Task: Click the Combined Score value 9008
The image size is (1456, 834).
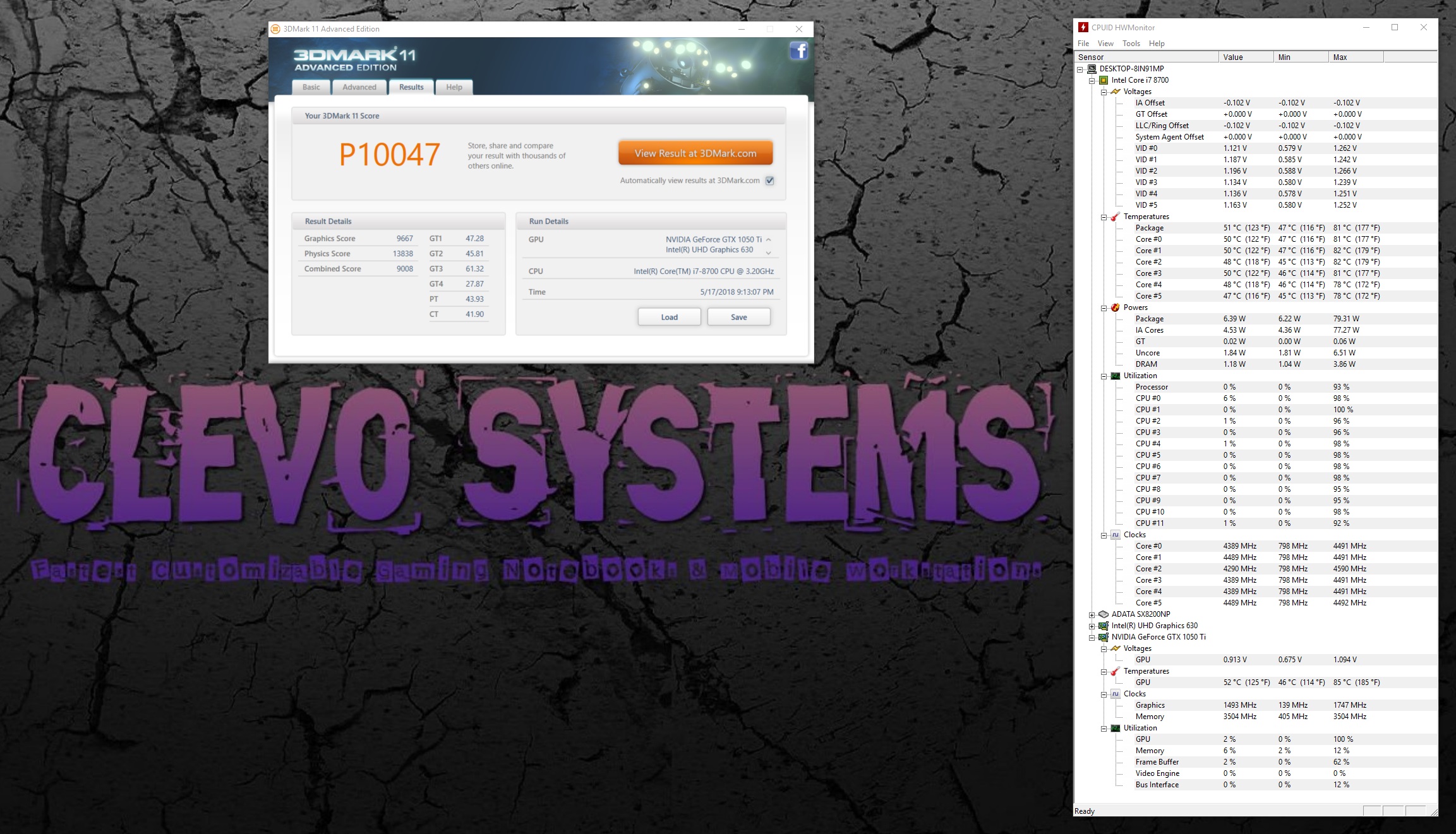Action: (405, 269)
